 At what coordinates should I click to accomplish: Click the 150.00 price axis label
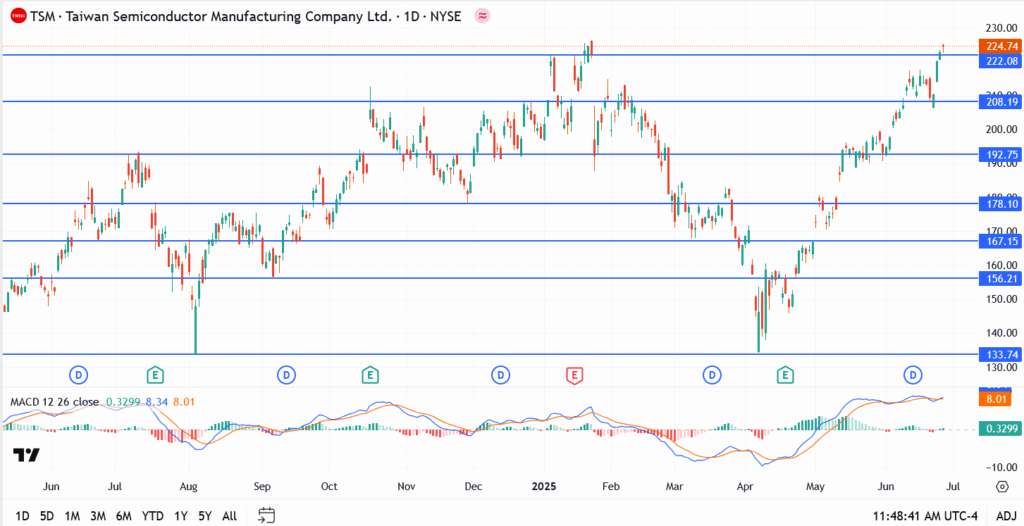tap(1002, 299)
